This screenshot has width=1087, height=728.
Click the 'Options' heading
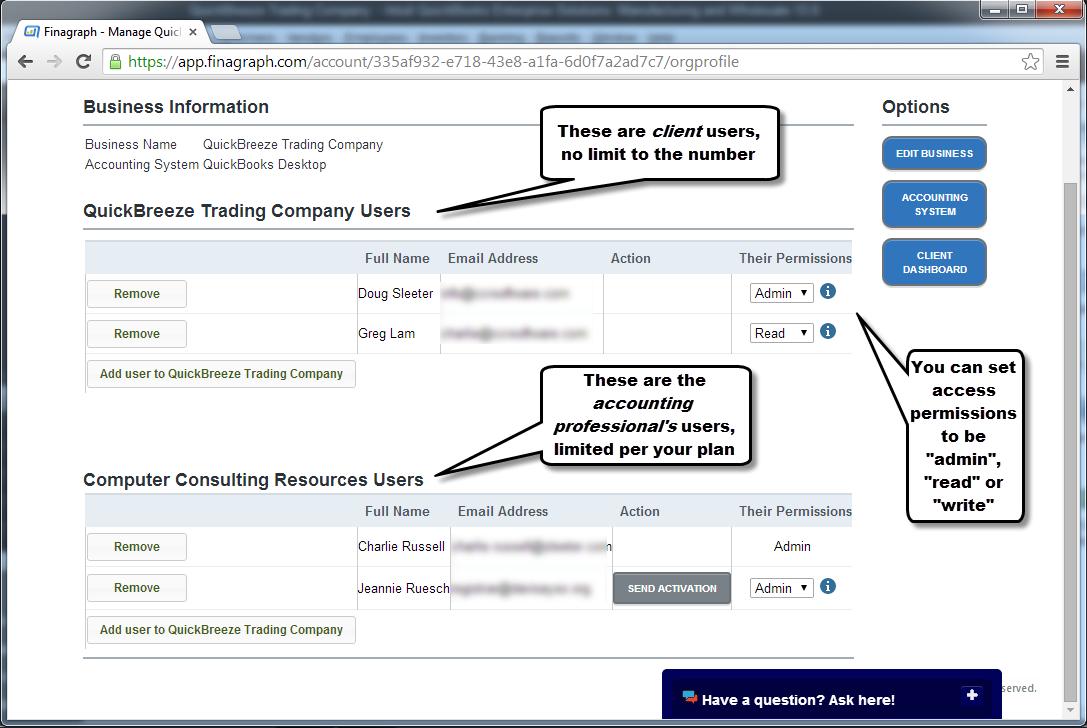(x=916, y=107)
